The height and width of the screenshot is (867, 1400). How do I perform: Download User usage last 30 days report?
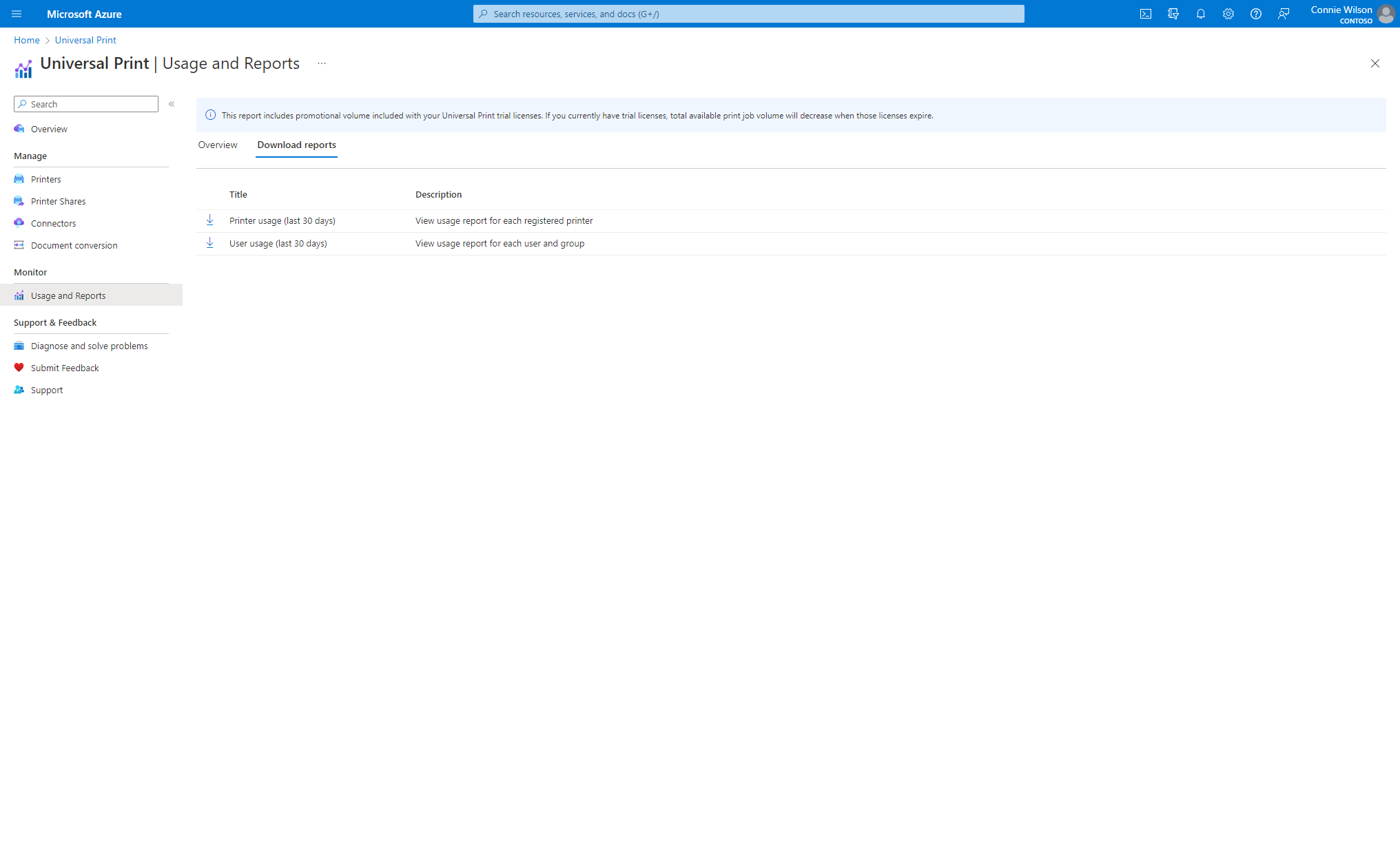coord(209,243)
